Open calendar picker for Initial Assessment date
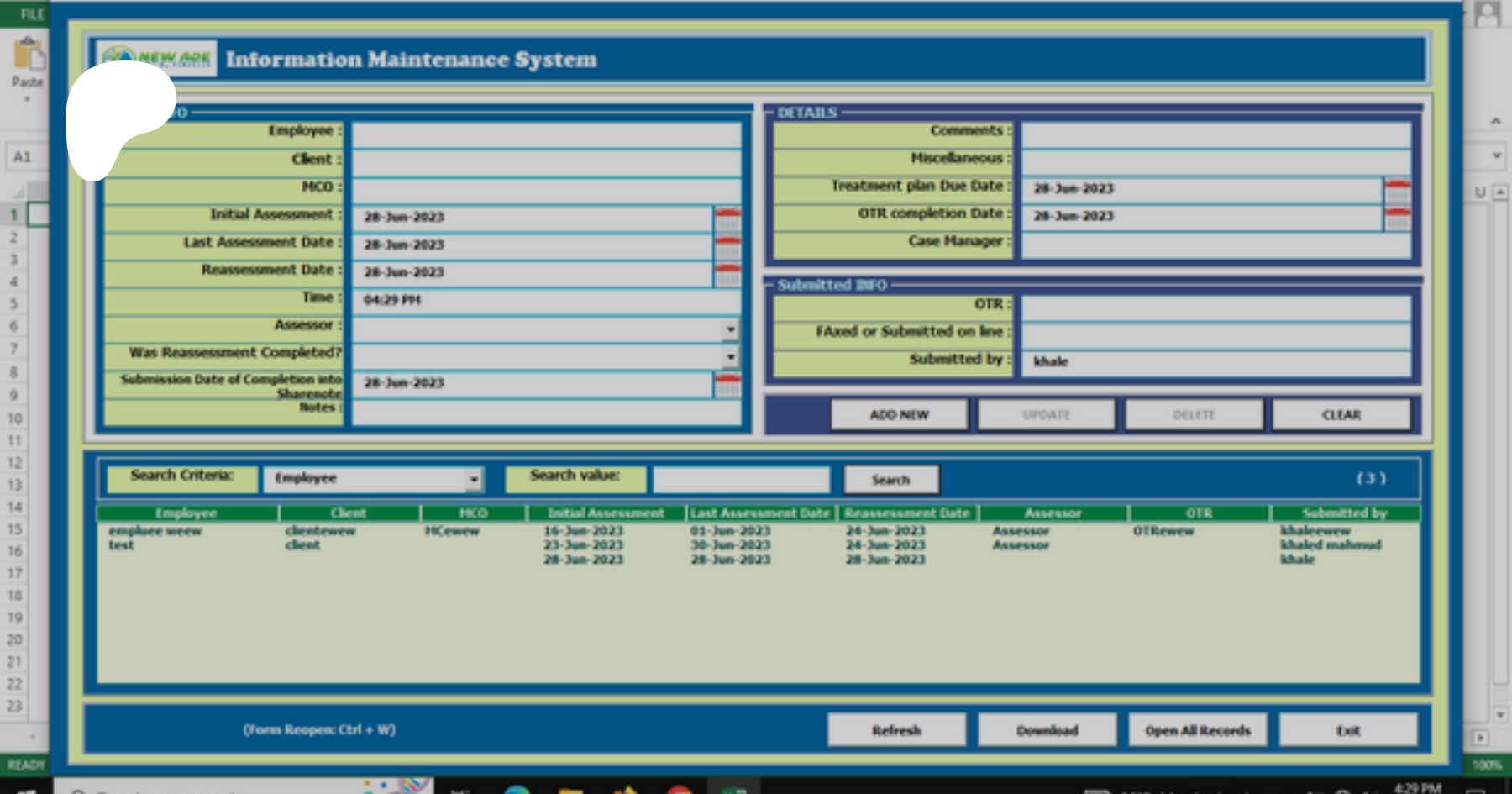The image size is (1512, 794). click(x=727, y=218)
